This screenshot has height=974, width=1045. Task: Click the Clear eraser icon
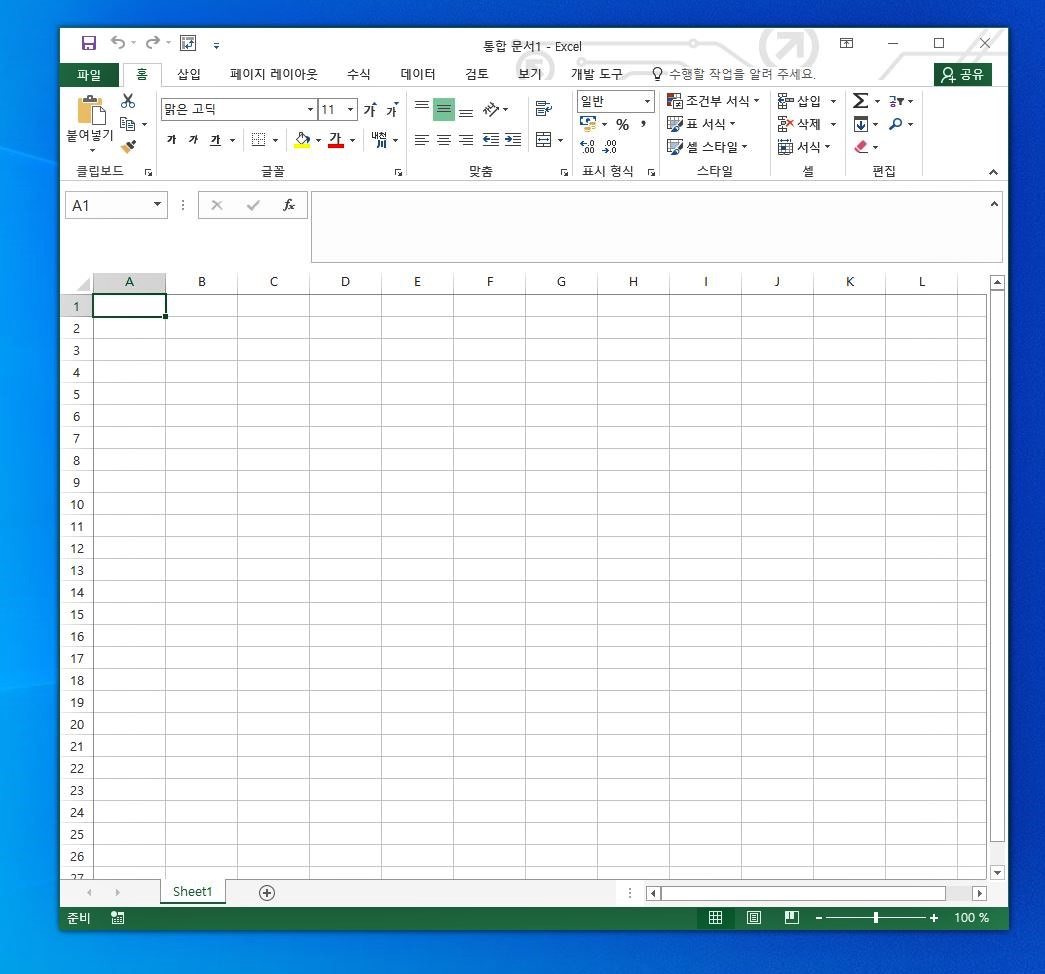click(861, 147)
